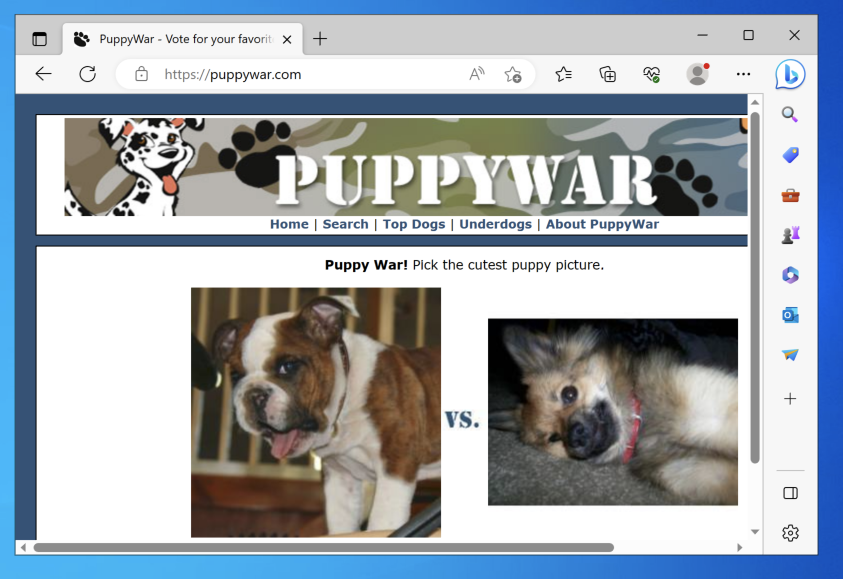Refresh the PuppyWar page
Screen dimensions: 843x579
(x=87, y=74)
